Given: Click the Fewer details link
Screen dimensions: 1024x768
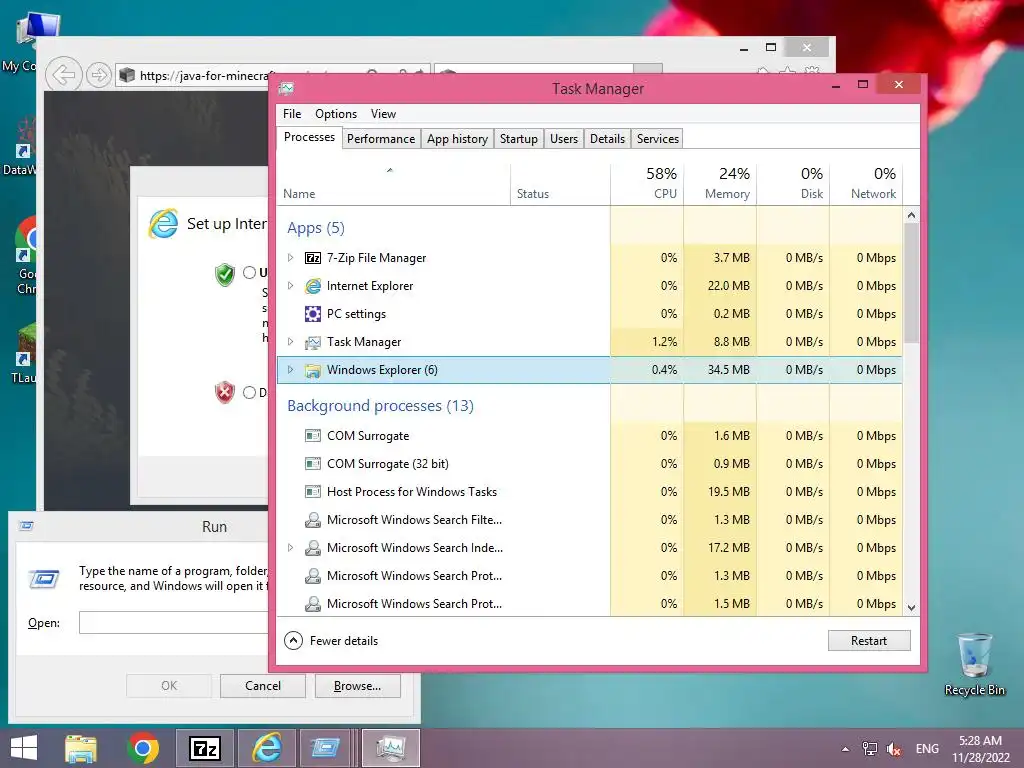Looking at the screenshot, I should pos(344,641).
